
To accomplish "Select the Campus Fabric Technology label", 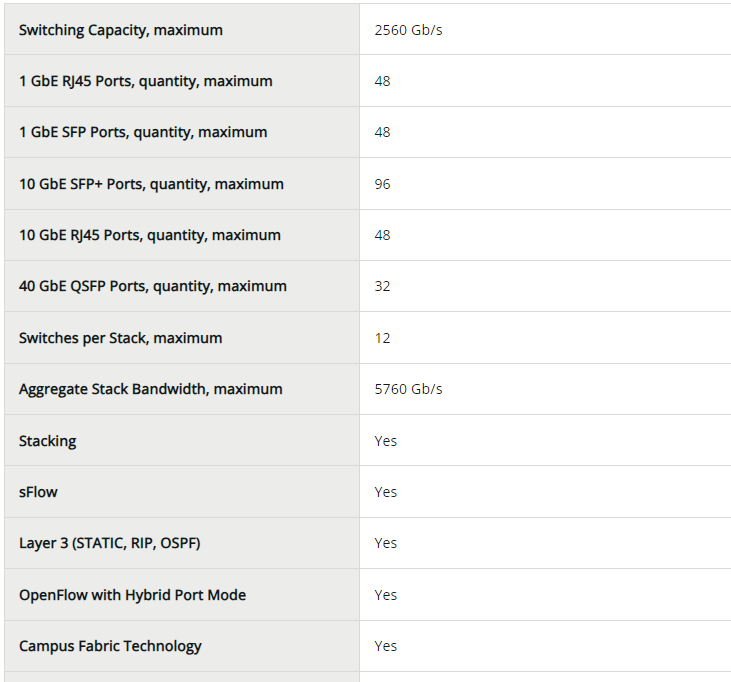I will point(110,646).
